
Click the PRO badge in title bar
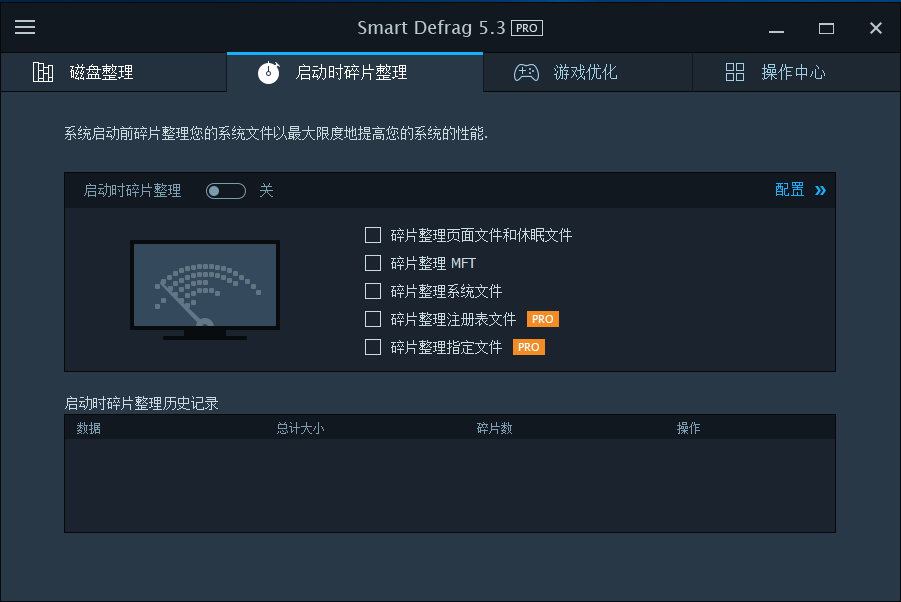[x=527, y=28]
